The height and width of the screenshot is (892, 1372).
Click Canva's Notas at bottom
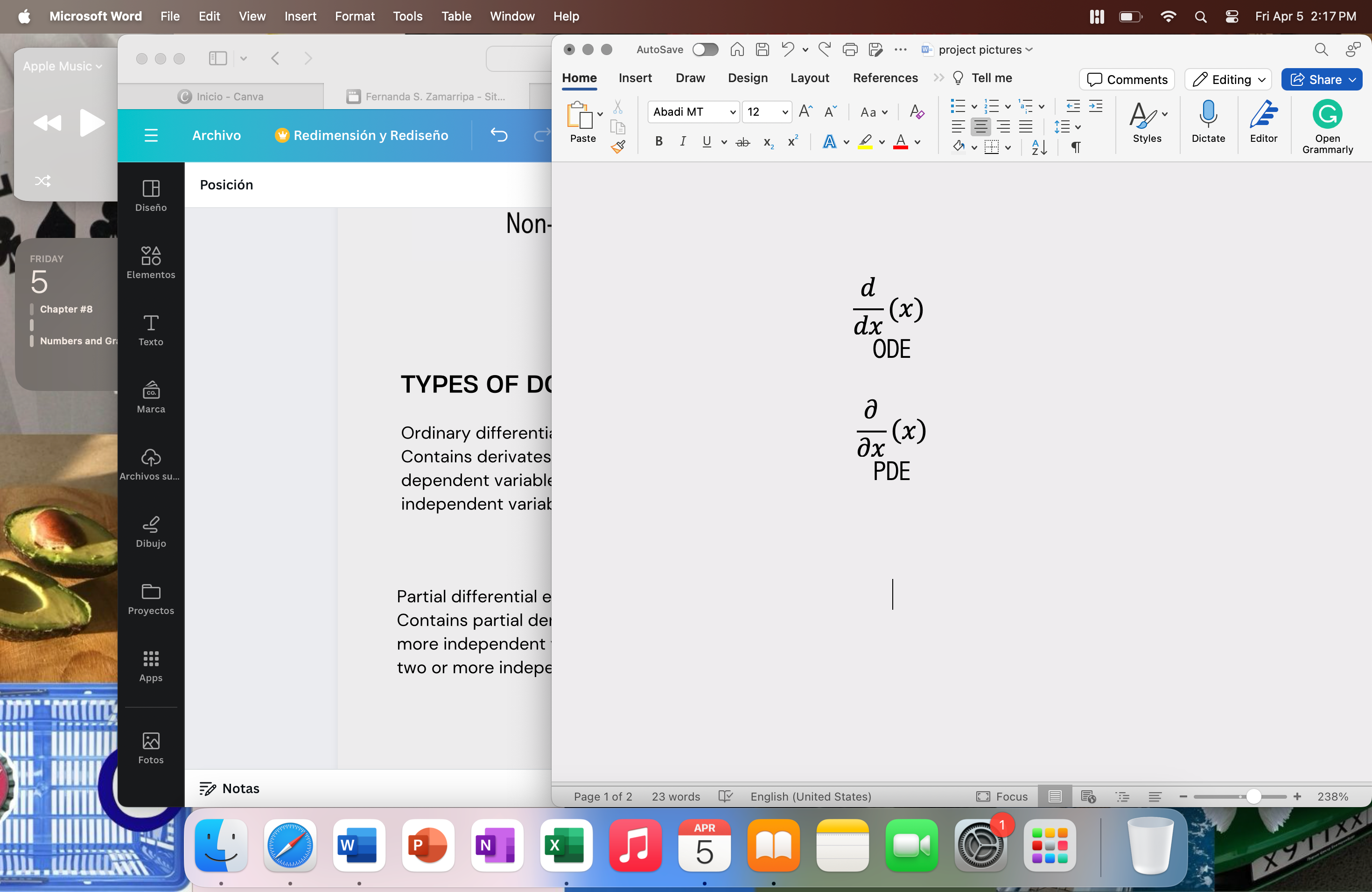[230, 787]
